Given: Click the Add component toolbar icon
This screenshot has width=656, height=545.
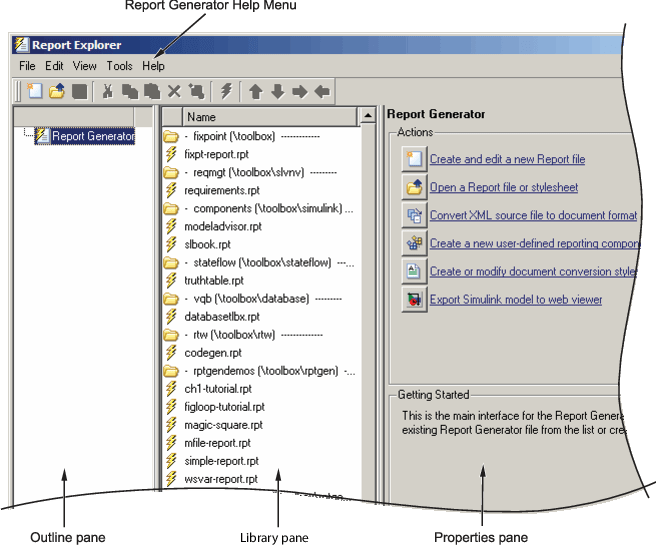Looking at the screenshot, I should pyautogui.click(x=196, y=91).
